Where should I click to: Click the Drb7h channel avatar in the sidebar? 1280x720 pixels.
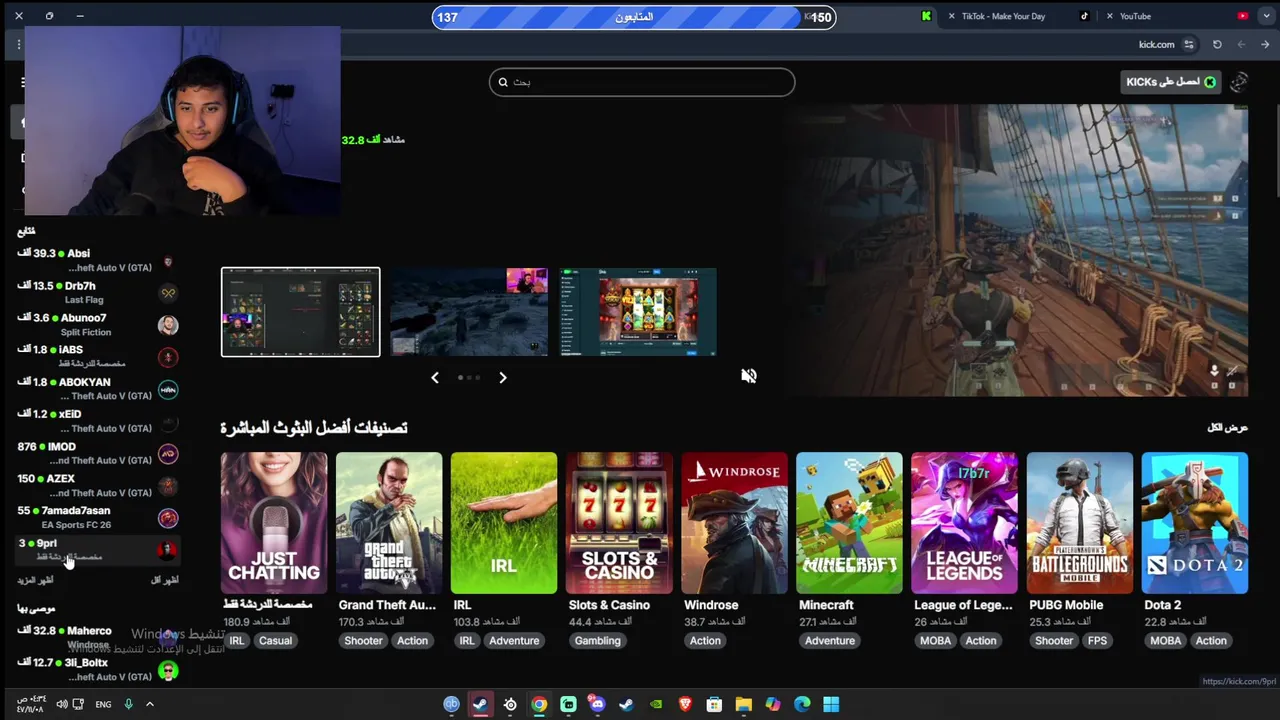168,293
